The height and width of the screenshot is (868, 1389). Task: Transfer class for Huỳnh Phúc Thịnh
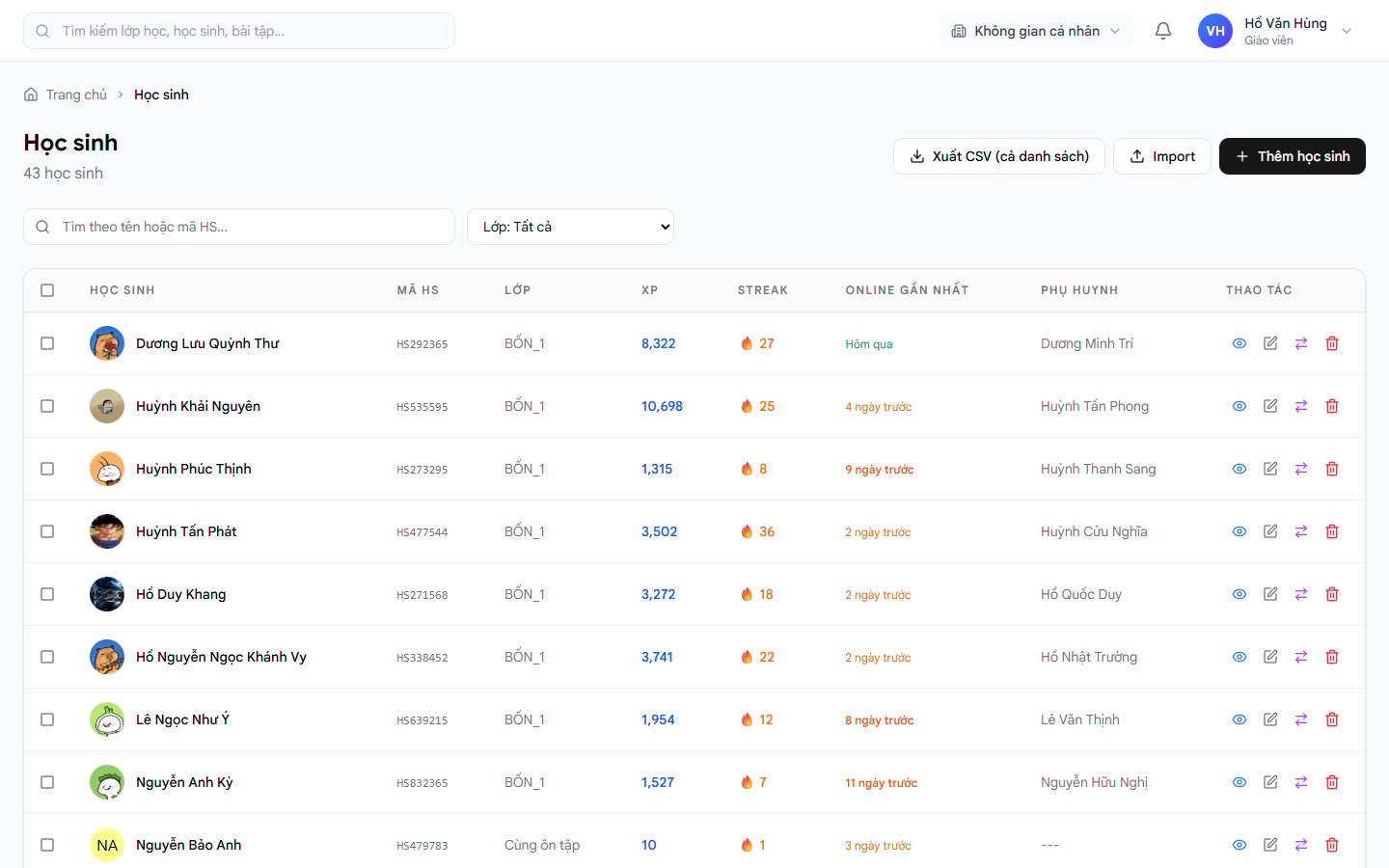(x=1301, y=469)
